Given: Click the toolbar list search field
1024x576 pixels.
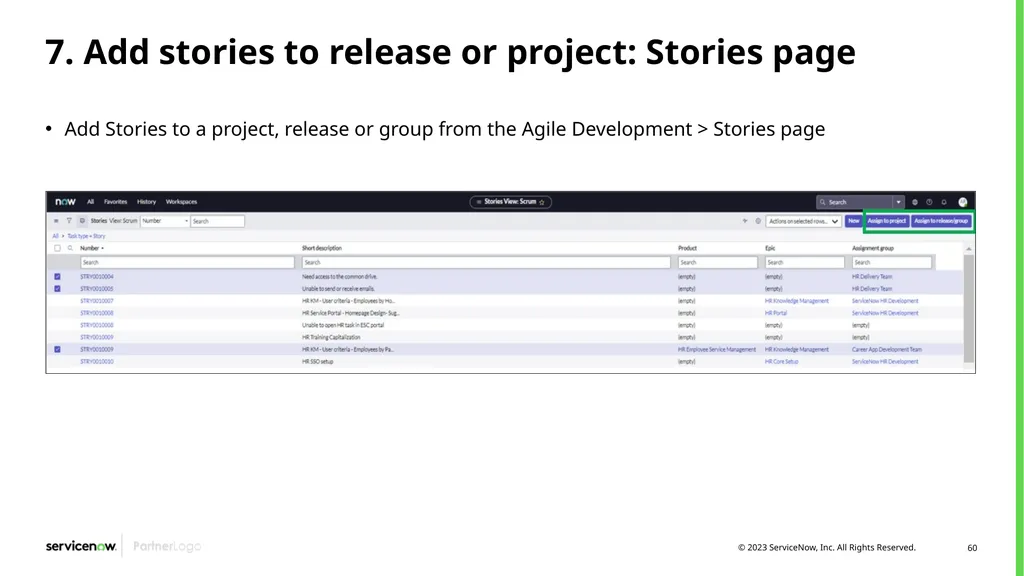Looking at the screenshot, I should coord(217,221).
